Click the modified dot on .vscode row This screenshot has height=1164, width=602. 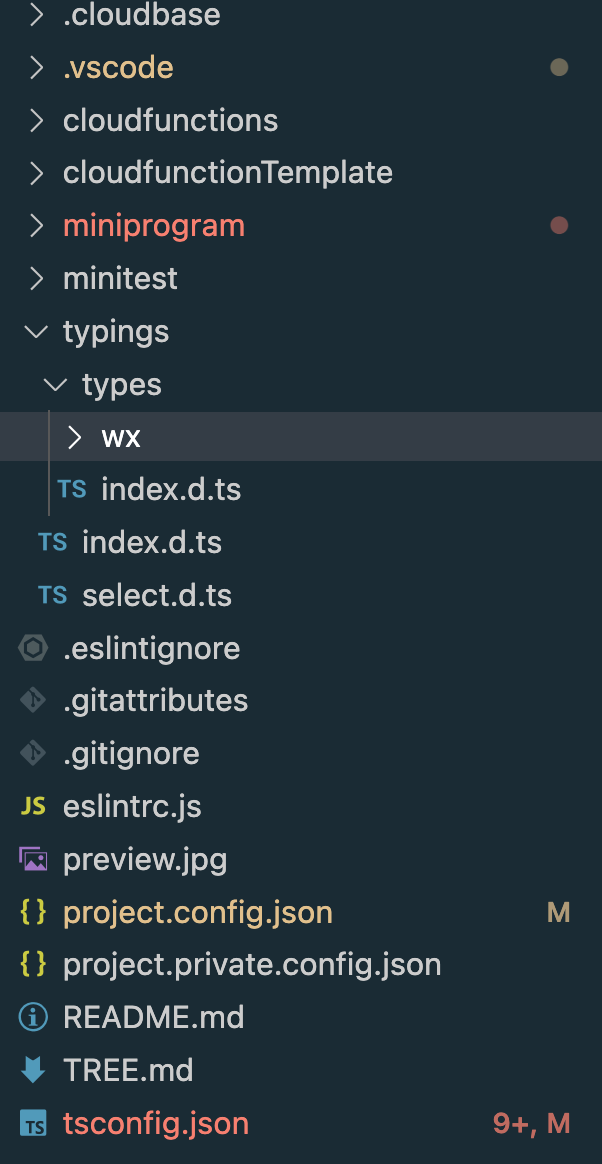click(x=559, y=68)
